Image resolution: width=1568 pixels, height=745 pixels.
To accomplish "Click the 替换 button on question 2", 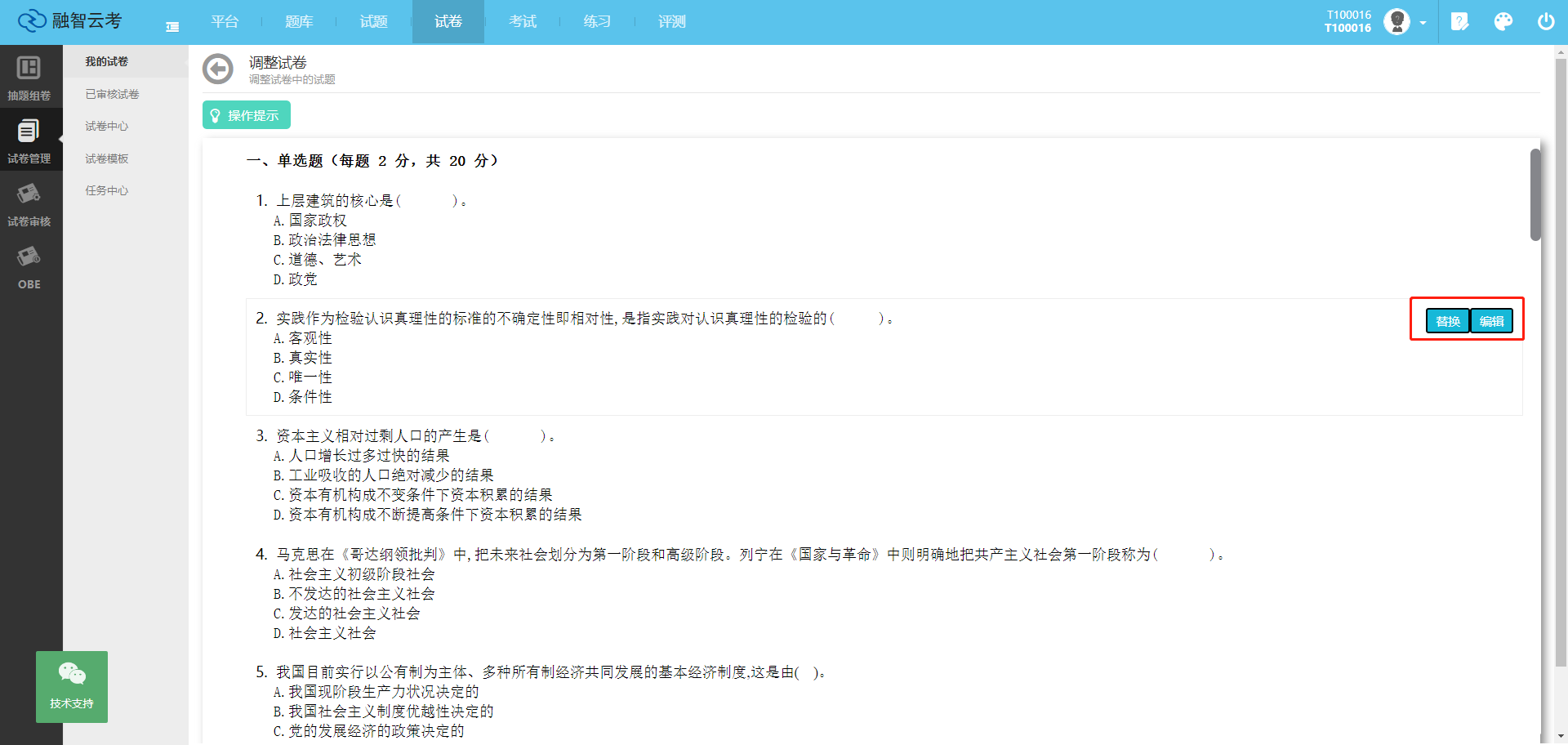I will 1448,321.
